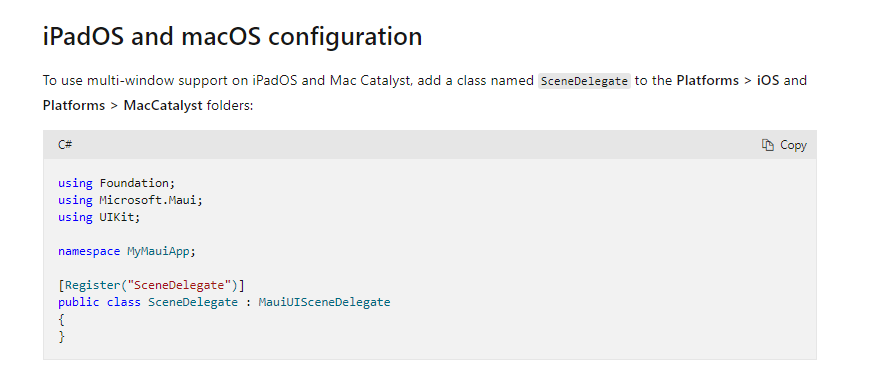Click the bold MacCatalyst text
The width and height of the screenshot is (869, 376).
coord(163,105)
